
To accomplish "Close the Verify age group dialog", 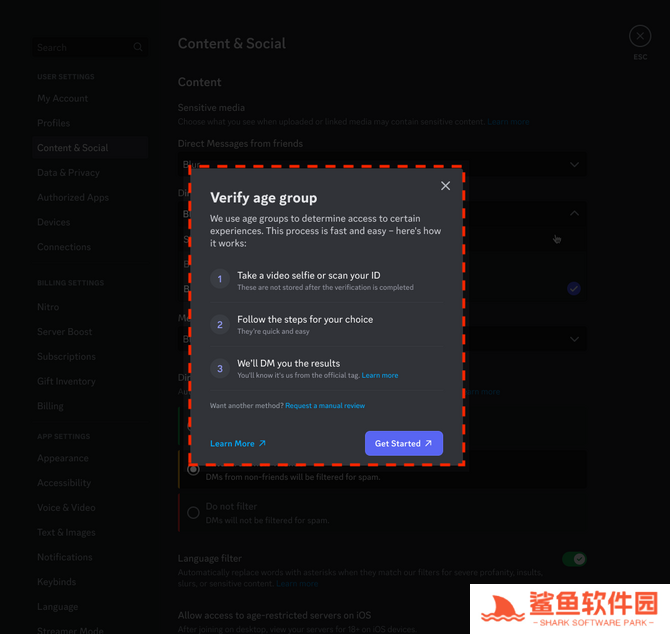I will click(x=446, y=186).
